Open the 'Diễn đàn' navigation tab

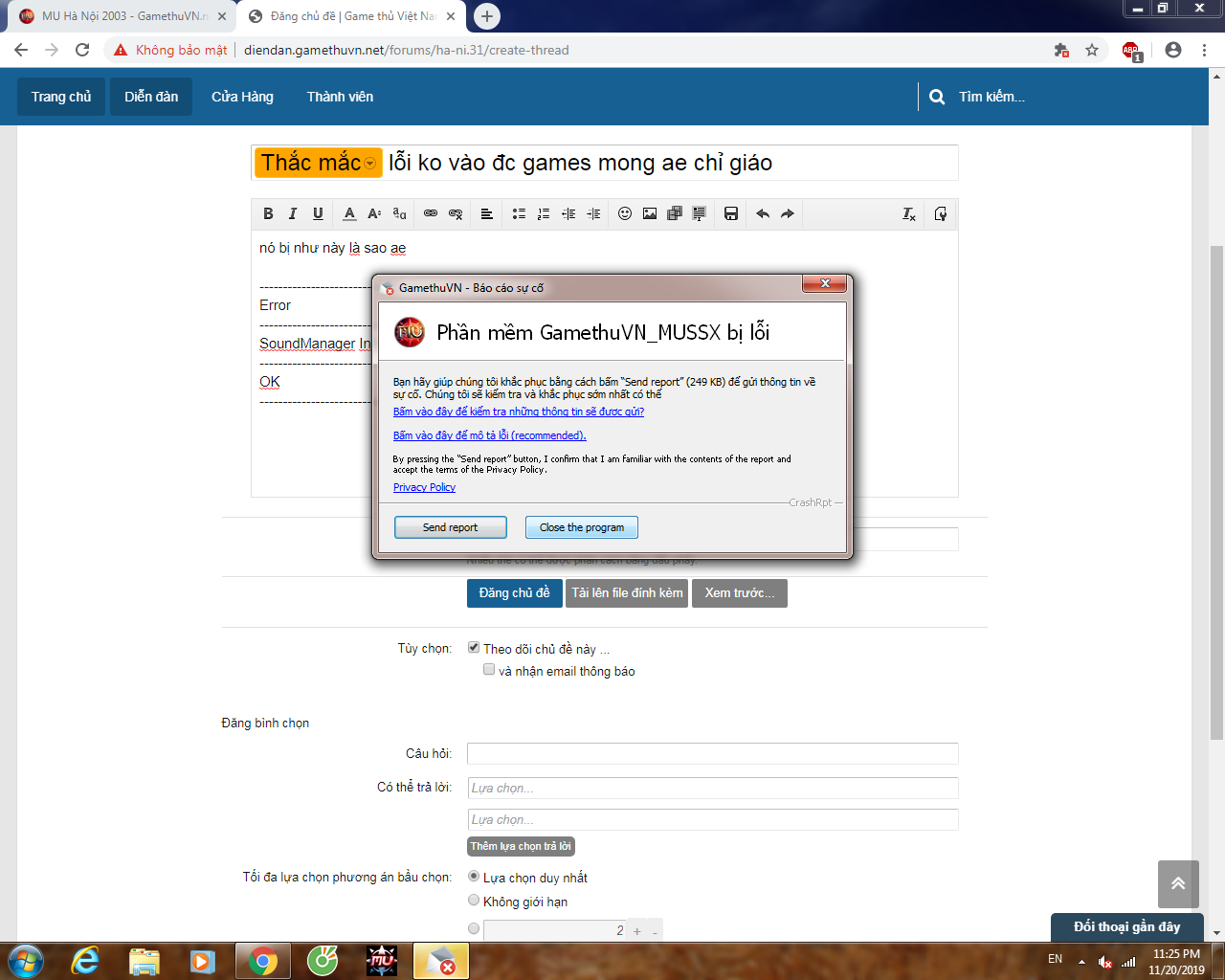(x=151, y=97)
